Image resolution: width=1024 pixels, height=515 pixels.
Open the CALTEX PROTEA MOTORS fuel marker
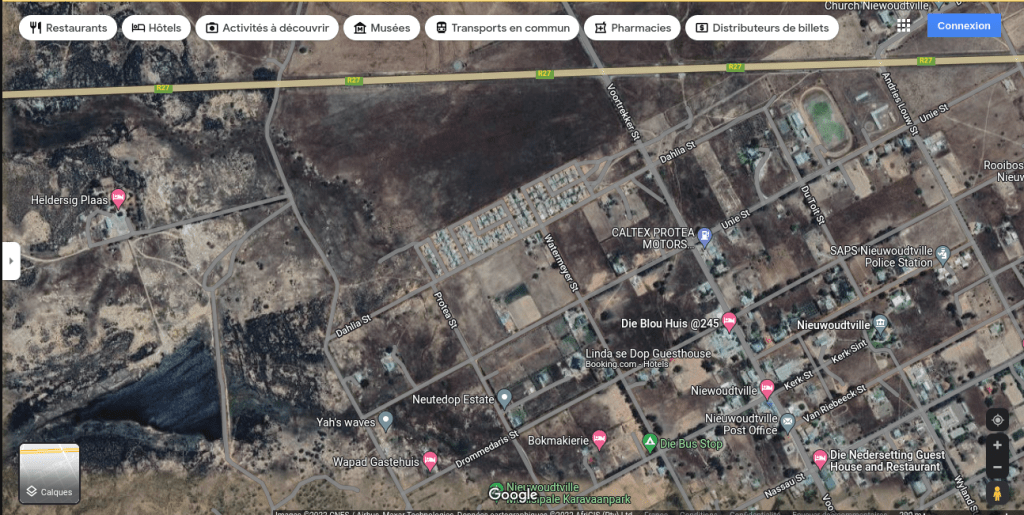point(704,237)
